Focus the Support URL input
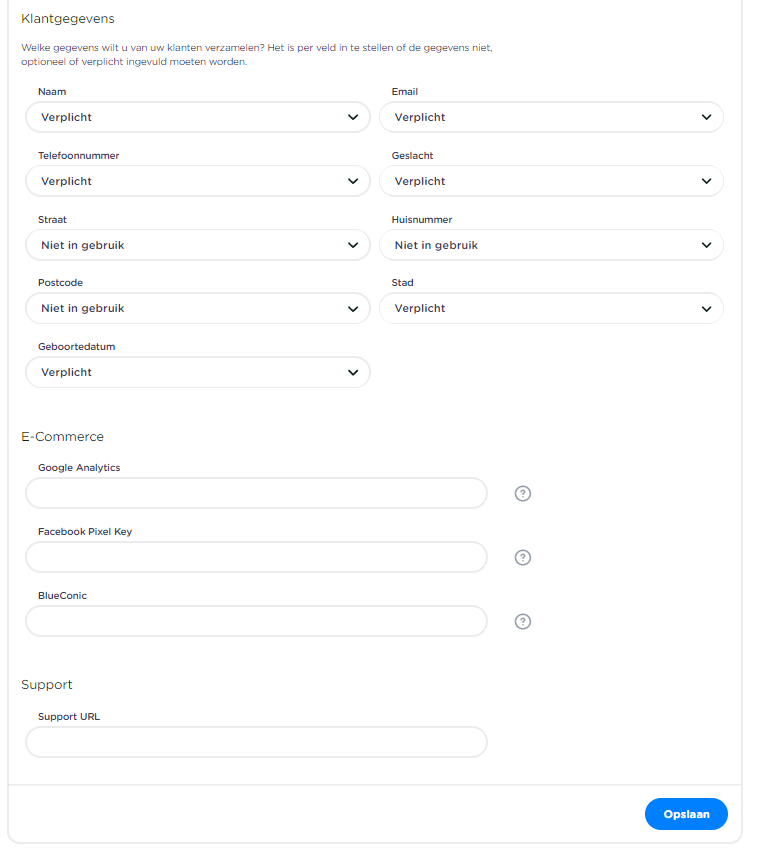 click(x=256, y=742)
